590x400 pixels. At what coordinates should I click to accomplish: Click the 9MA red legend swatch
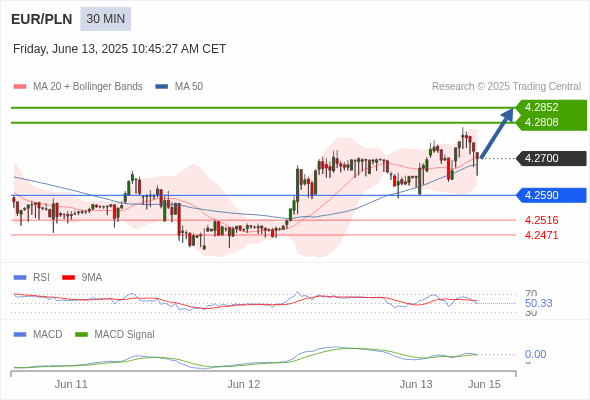click(68, 278)
